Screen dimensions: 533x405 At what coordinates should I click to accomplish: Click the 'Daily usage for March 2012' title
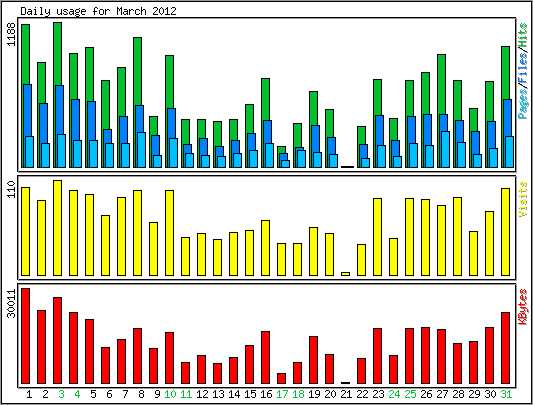pos(99,11)
